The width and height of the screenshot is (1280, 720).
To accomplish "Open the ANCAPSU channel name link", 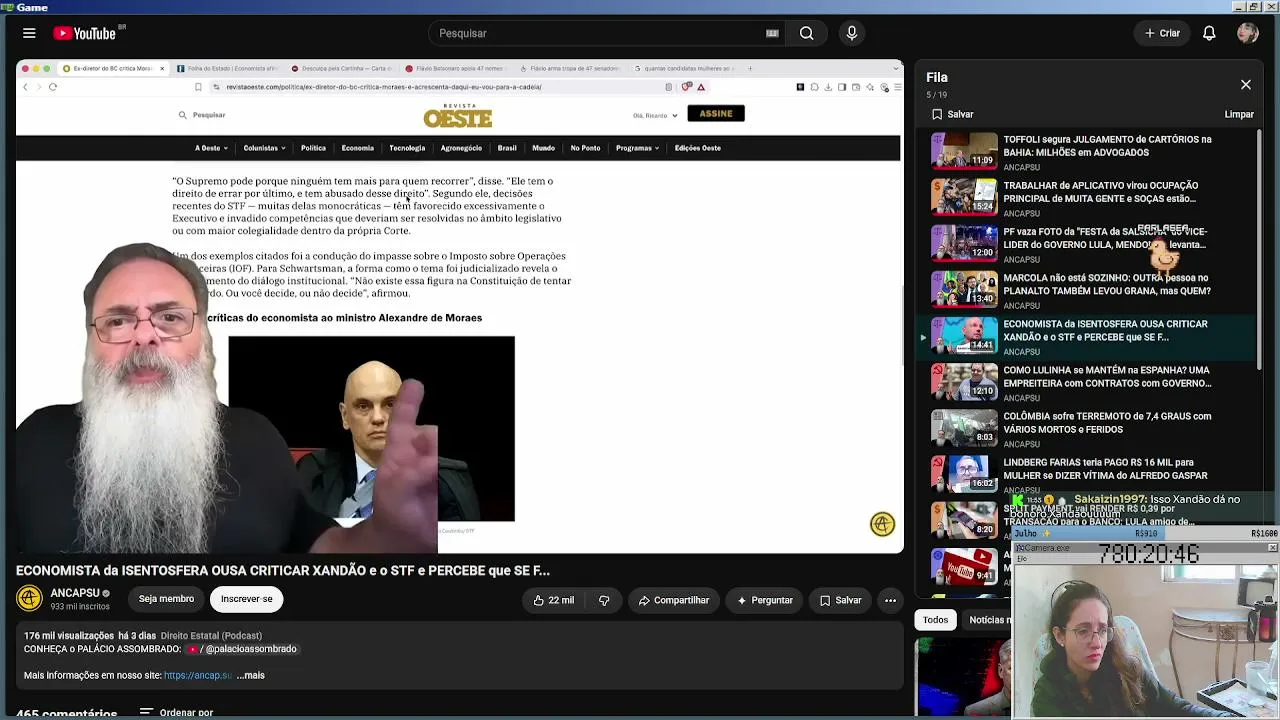I will pos(75,593).
